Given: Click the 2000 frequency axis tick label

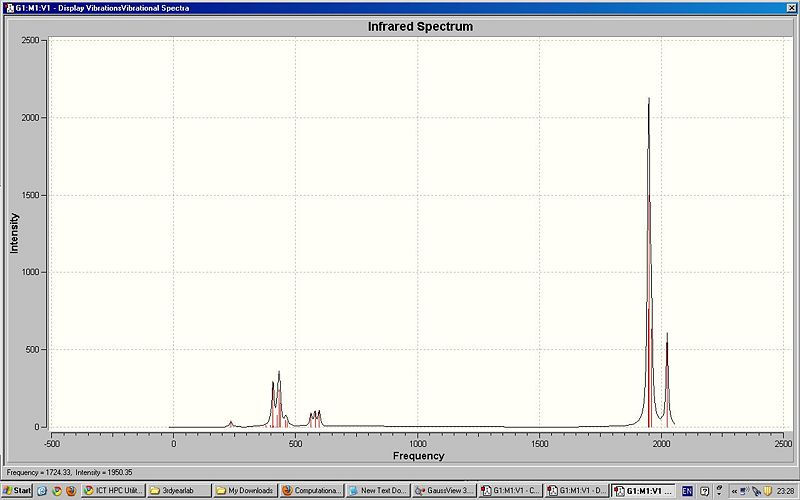Looking at the screenshot, I should [662, 444].
